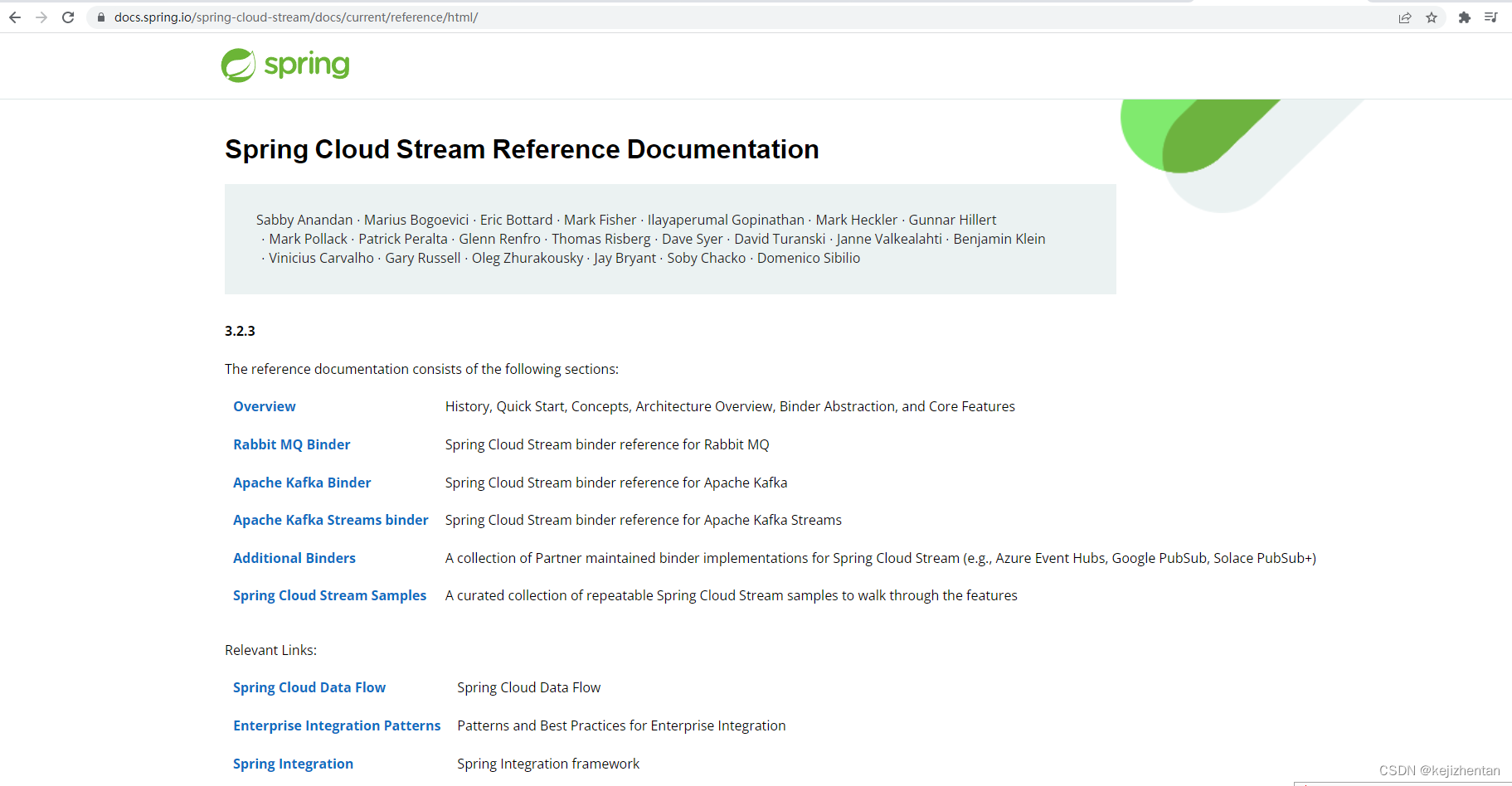Open the Apache Kafka Streams binder link

331,520
